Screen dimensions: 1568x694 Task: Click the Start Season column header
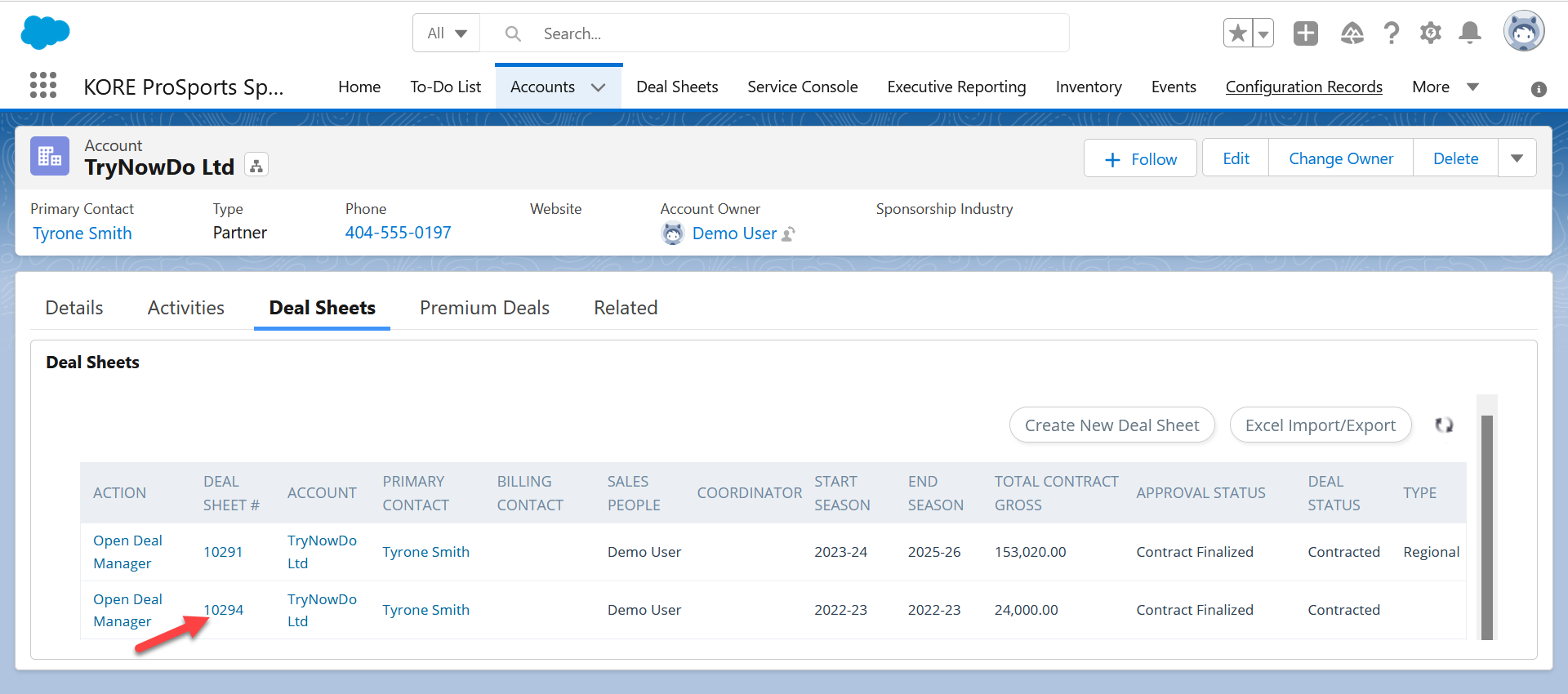click(842, 493)
